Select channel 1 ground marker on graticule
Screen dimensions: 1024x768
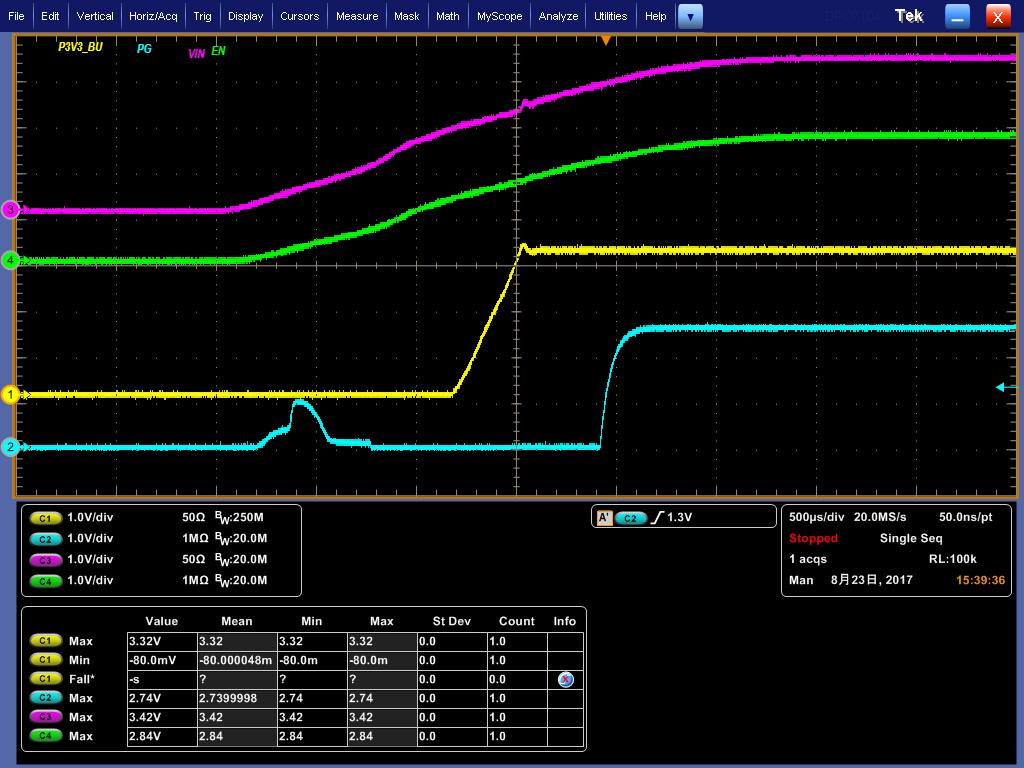pyautogui.click(x=10, y=394)
